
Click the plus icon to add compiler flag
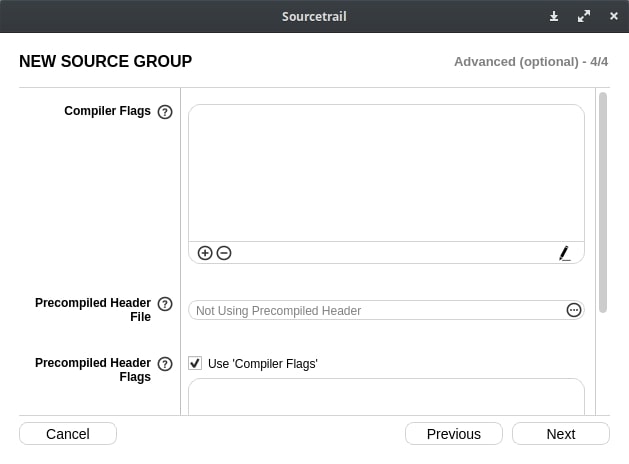205,253
